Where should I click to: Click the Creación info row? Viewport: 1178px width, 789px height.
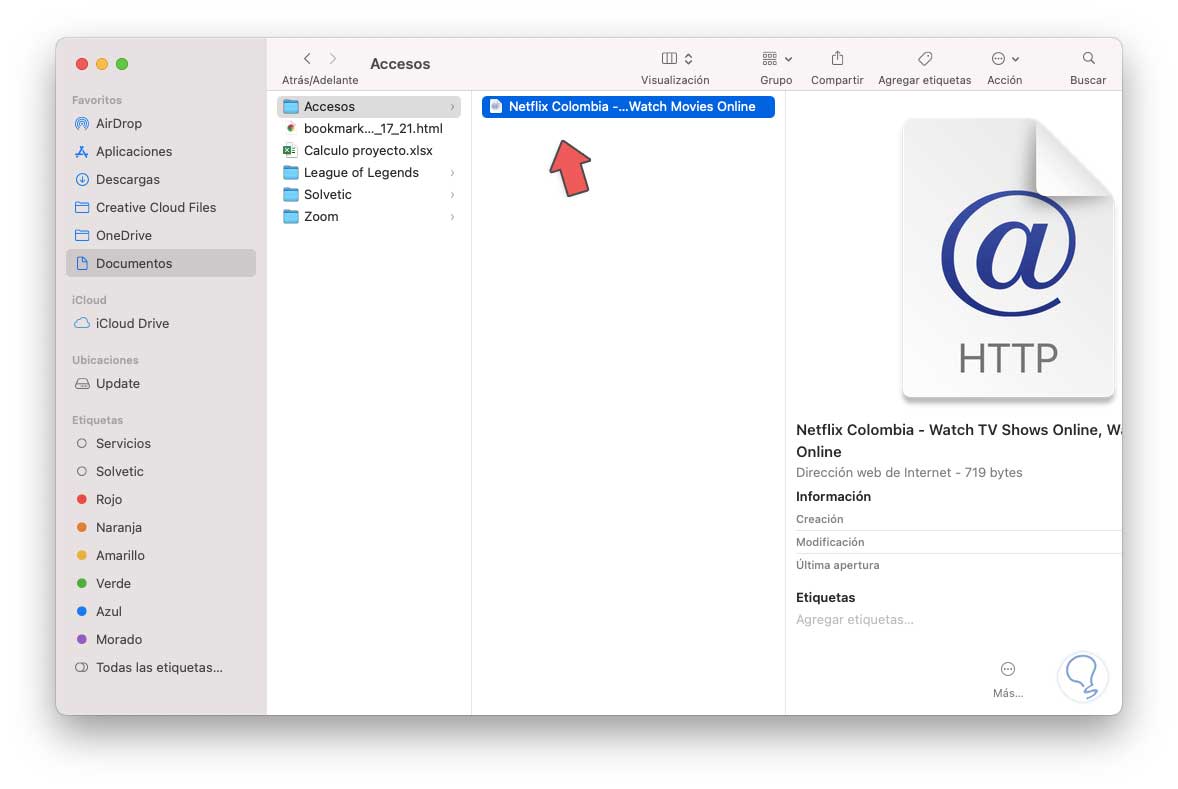point(958,519)
